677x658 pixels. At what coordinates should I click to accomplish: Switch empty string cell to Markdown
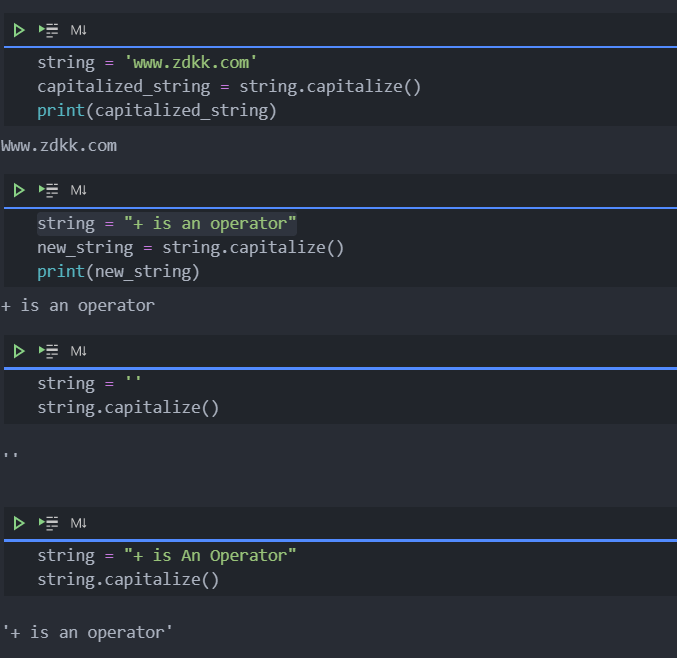click(79, 351)
